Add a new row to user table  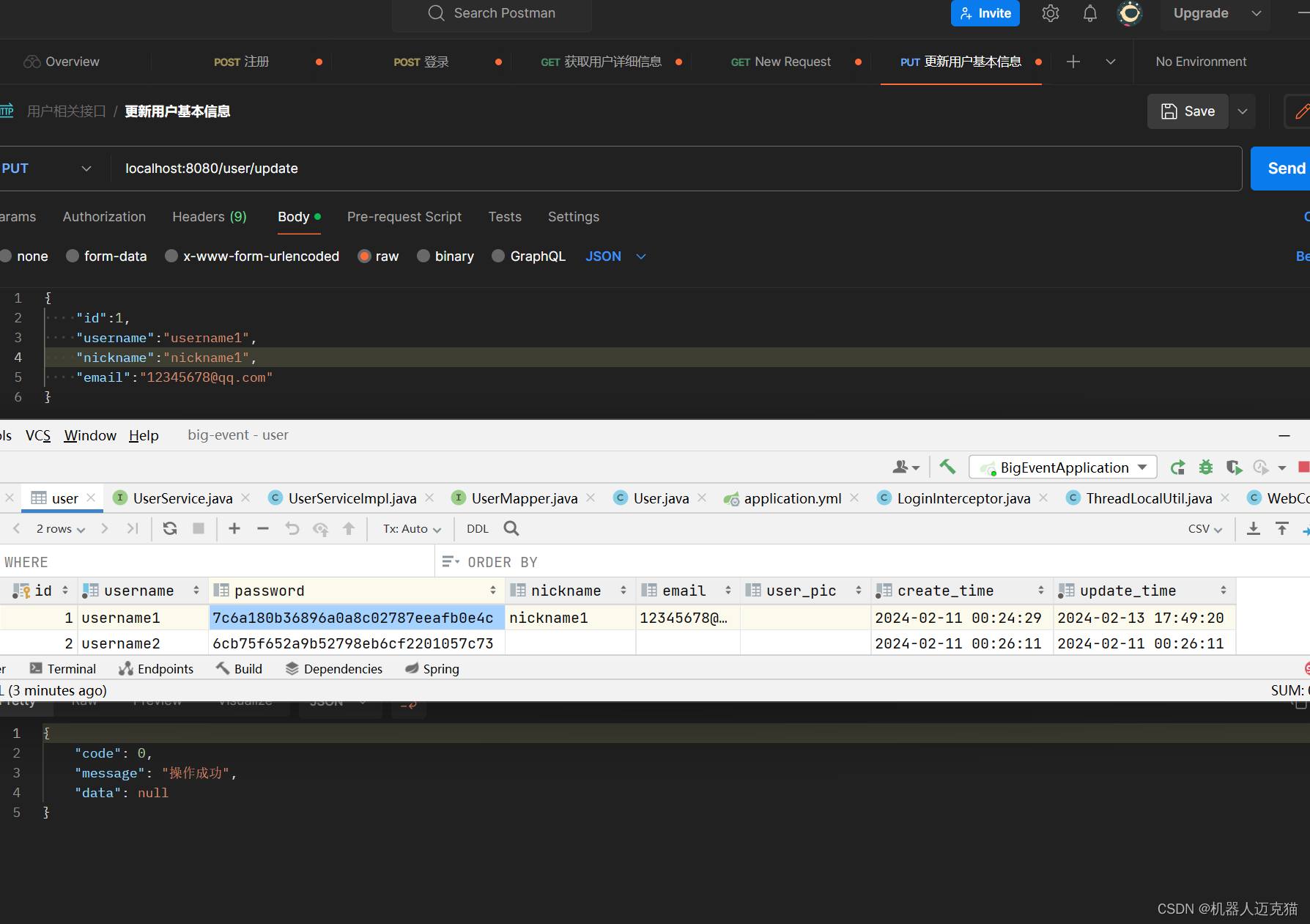click(x=234, y=528)
